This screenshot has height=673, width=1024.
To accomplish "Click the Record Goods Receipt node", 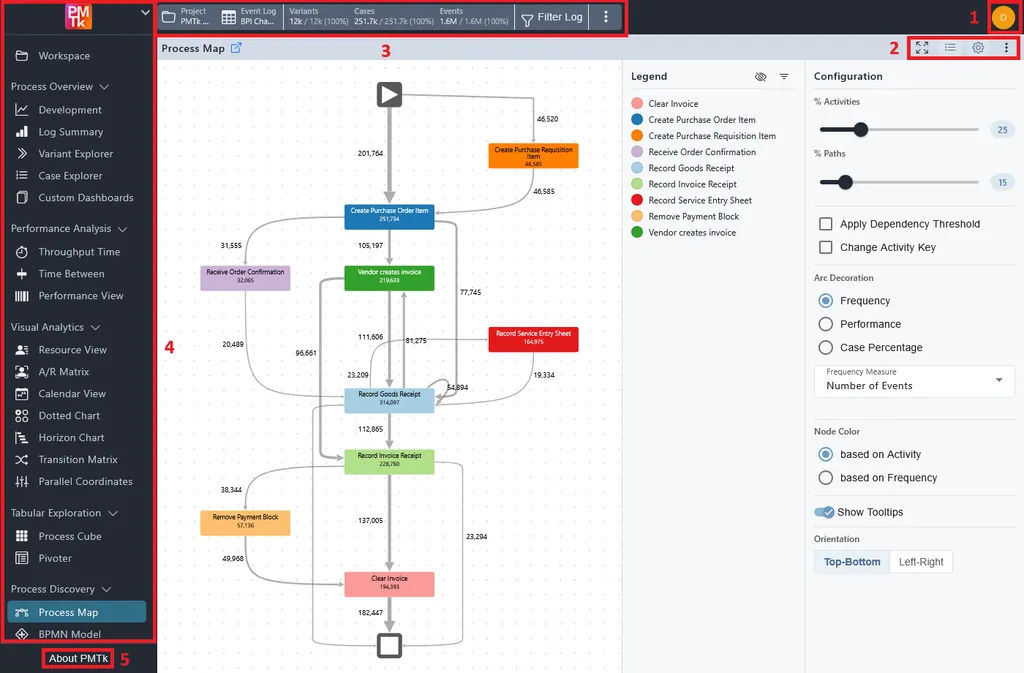I will [x=389, y=400].
